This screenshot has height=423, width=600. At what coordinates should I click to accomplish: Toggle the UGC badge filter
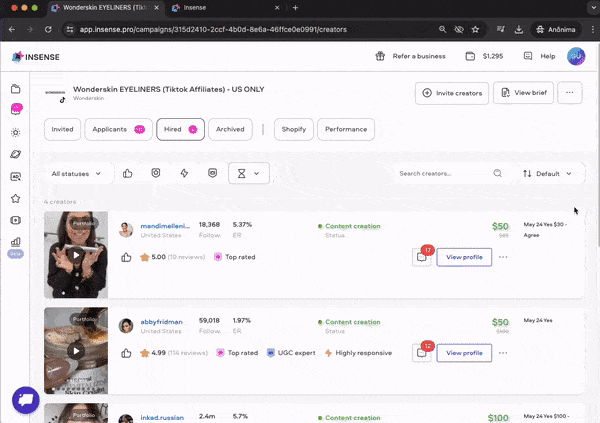(x=212, y=173)
